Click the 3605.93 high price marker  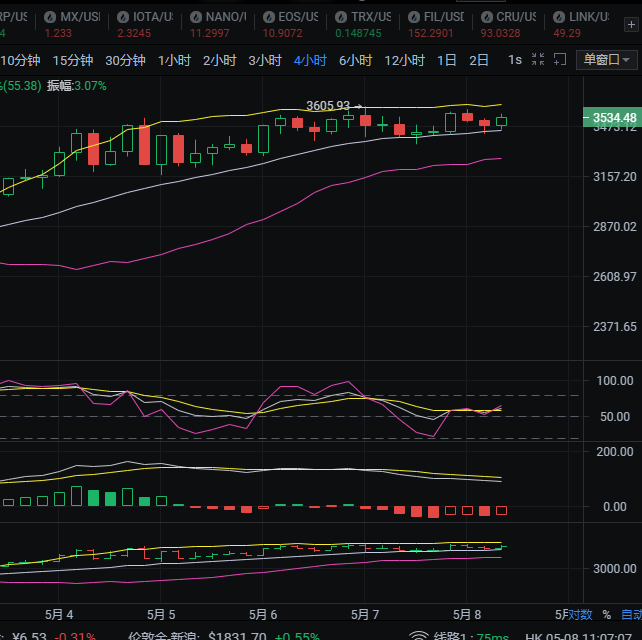[x=328, y=105]
